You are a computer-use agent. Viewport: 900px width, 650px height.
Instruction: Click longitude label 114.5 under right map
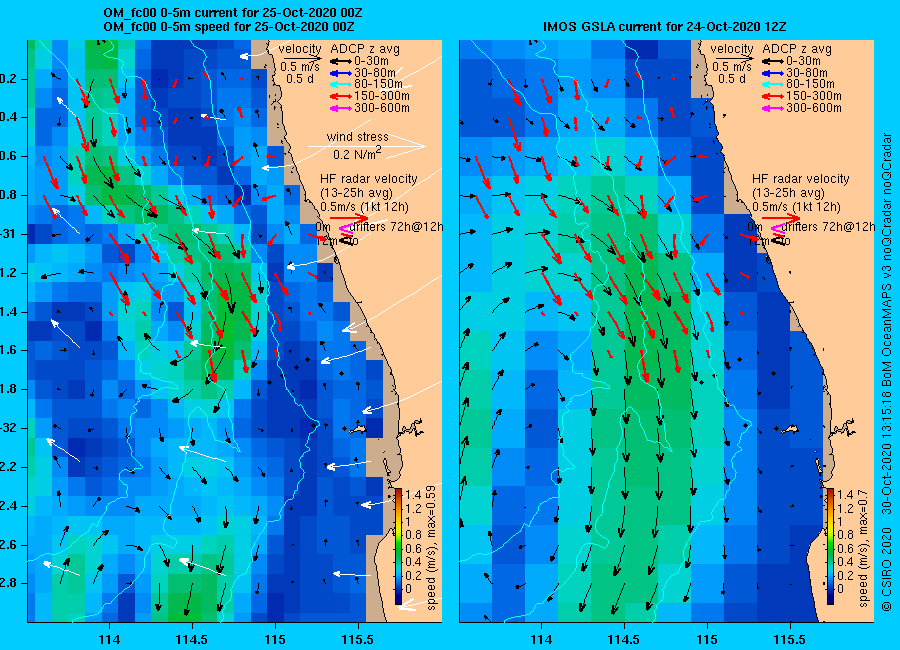coord(624,639)
